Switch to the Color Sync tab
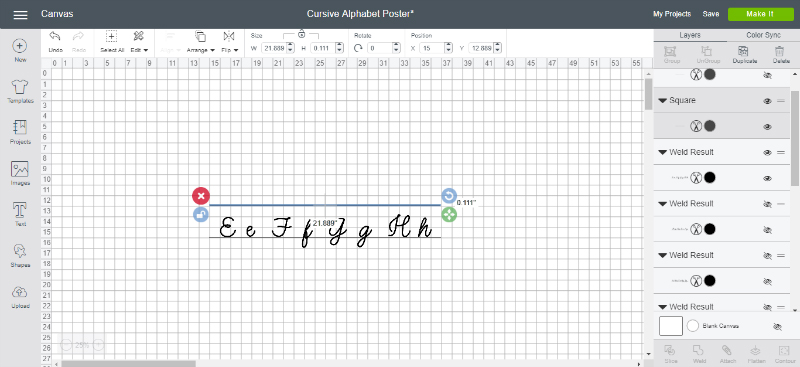800x367 pixels. (763, 35)
